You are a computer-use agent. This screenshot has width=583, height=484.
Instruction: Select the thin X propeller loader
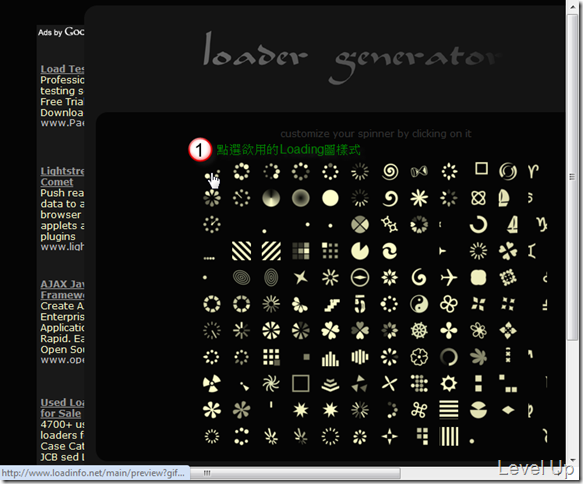[x=390, y=384]
